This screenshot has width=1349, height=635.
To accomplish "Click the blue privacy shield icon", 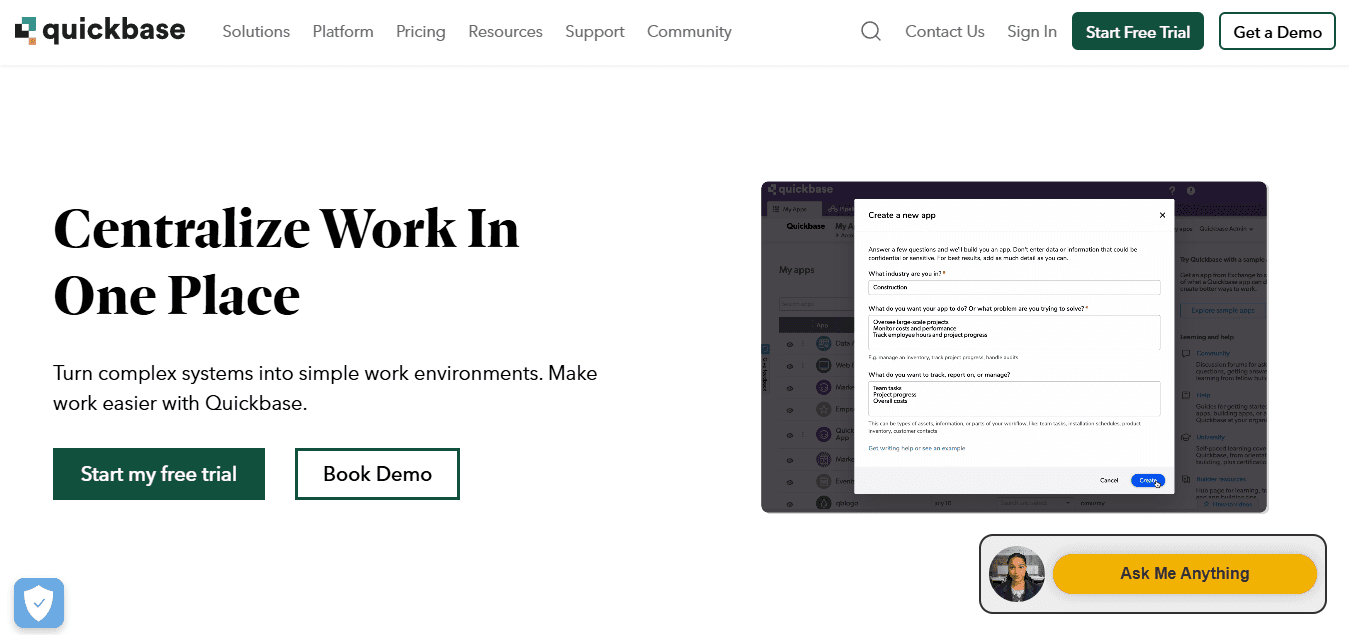I will [39, 602].
